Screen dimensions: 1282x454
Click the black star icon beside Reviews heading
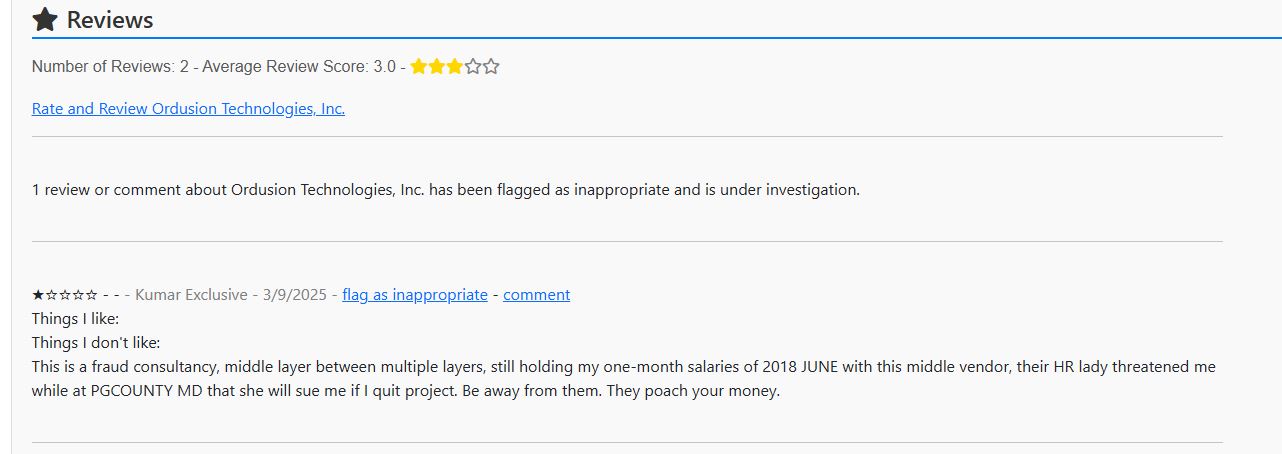tap(45, 19)
